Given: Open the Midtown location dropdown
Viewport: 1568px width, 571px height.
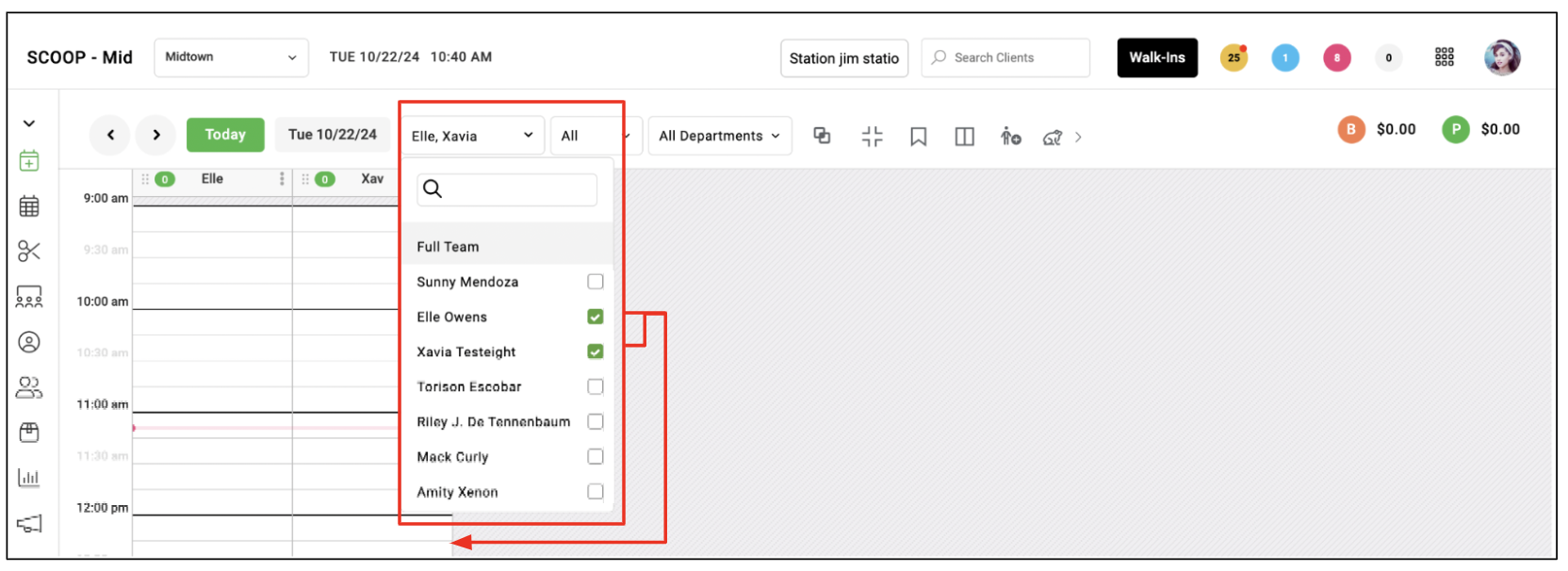Looking at the screenshot, I should click(x=231, y=57).
